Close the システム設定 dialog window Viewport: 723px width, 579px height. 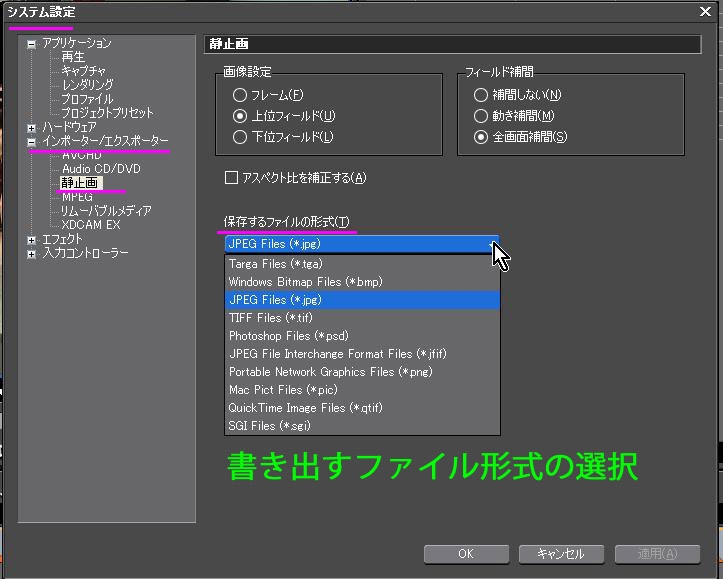point(705,11)
